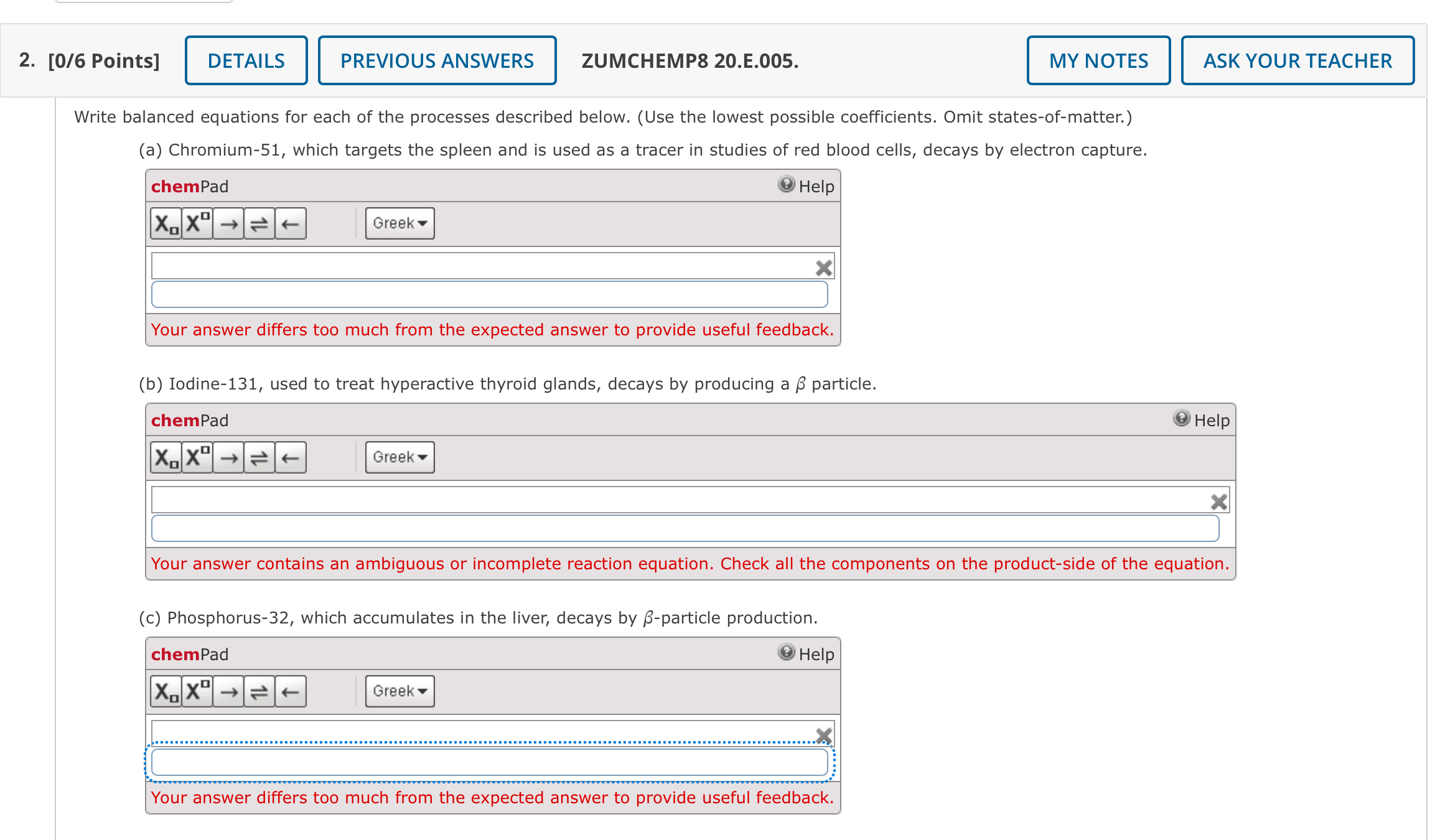Click the part (a) answer input field
Image resolution: width=1435 pixels, height=840 pixels.
click(x=489, y=295)
